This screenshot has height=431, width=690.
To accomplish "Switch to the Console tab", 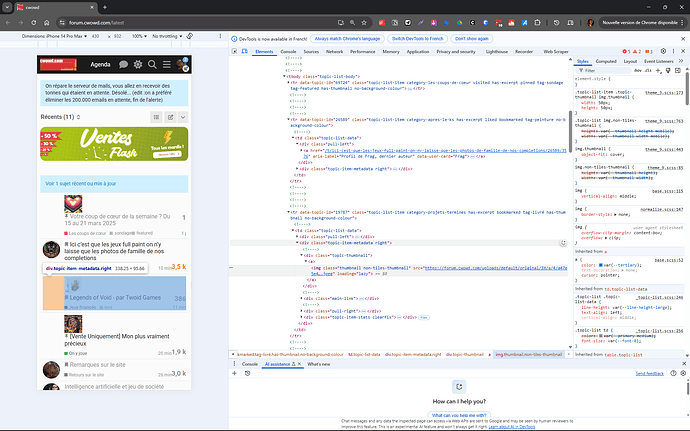I will 288,52.
